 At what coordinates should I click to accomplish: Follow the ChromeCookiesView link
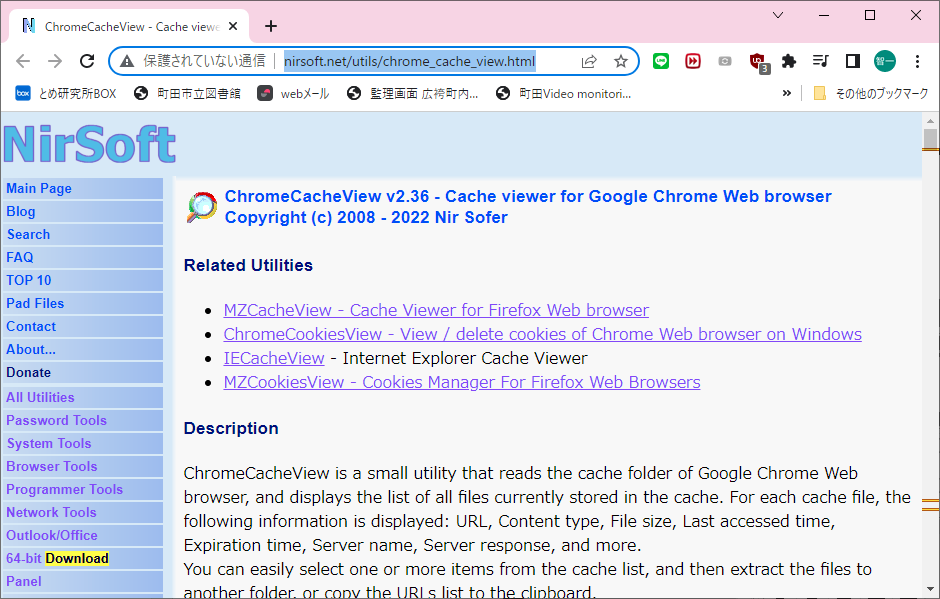pos(542,334)
